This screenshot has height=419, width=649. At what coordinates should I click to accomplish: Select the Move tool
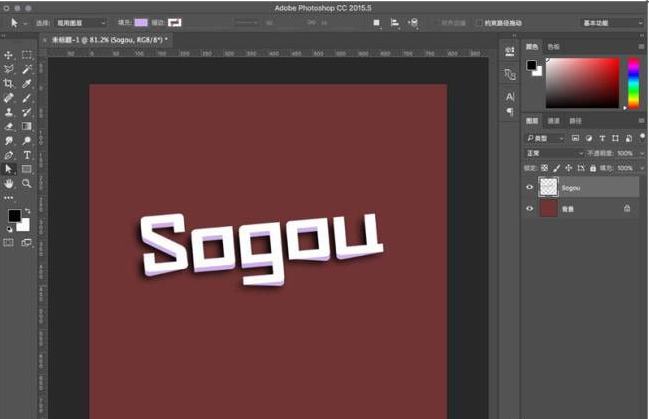click(8, 55)
